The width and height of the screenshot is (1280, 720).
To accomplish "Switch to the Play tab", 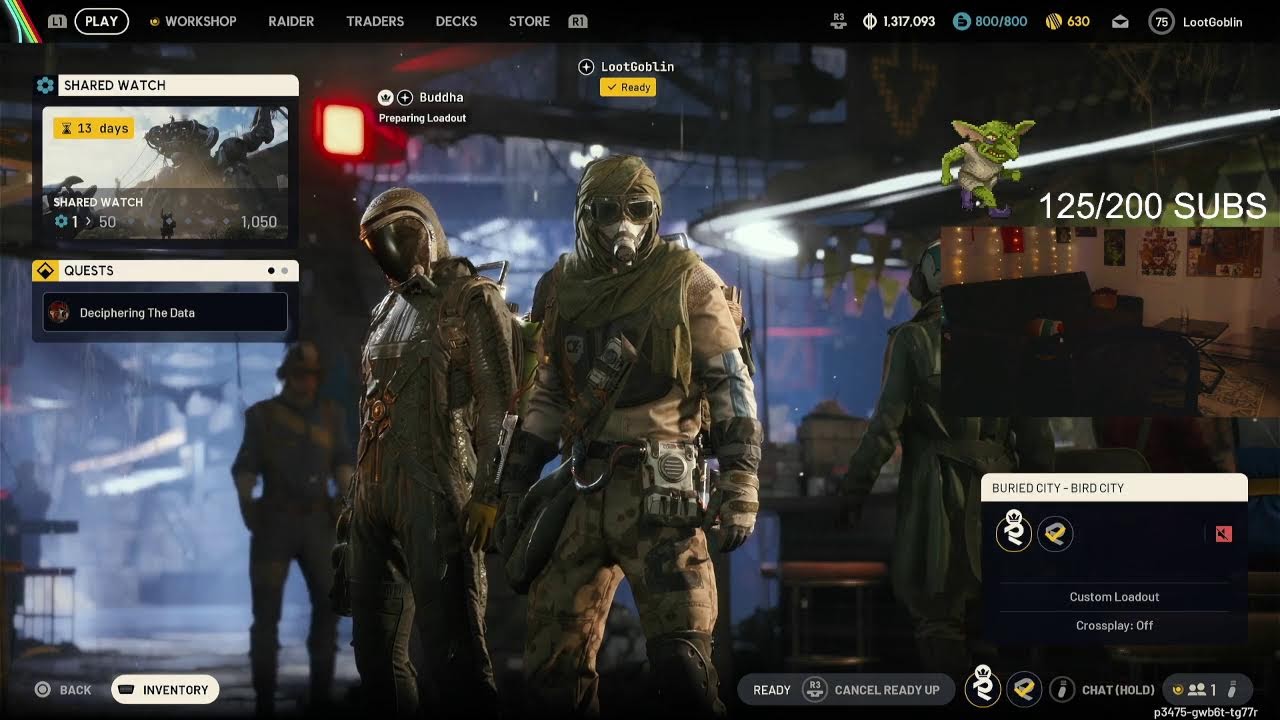I will tap(101, 21).
